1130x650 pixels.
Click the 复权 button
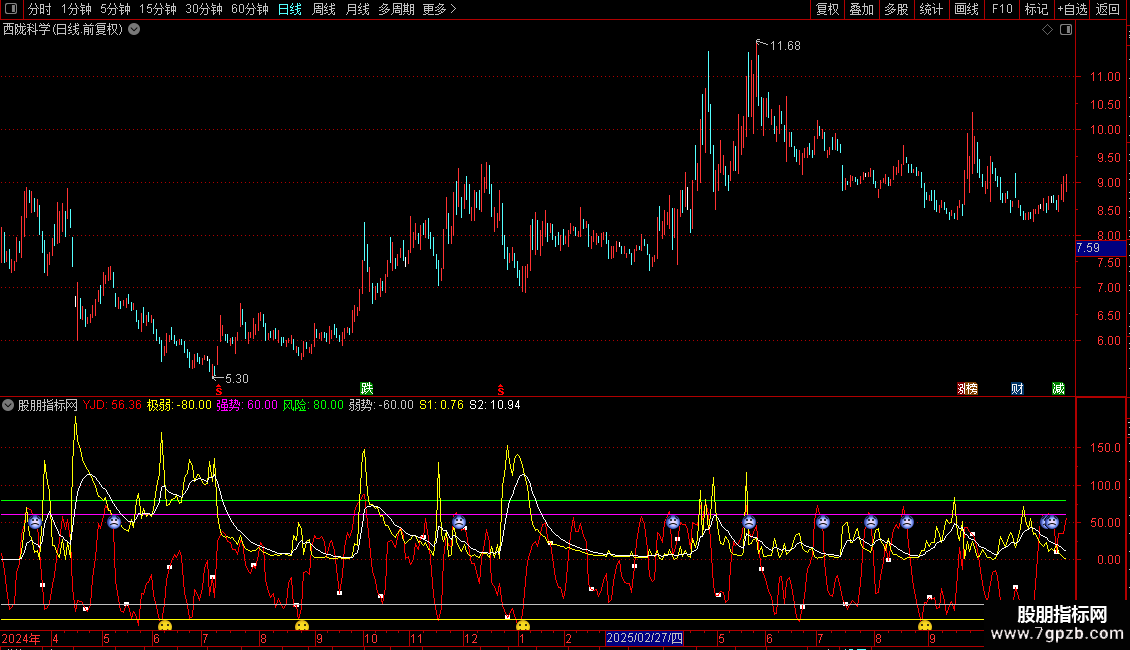pos(827,9)
